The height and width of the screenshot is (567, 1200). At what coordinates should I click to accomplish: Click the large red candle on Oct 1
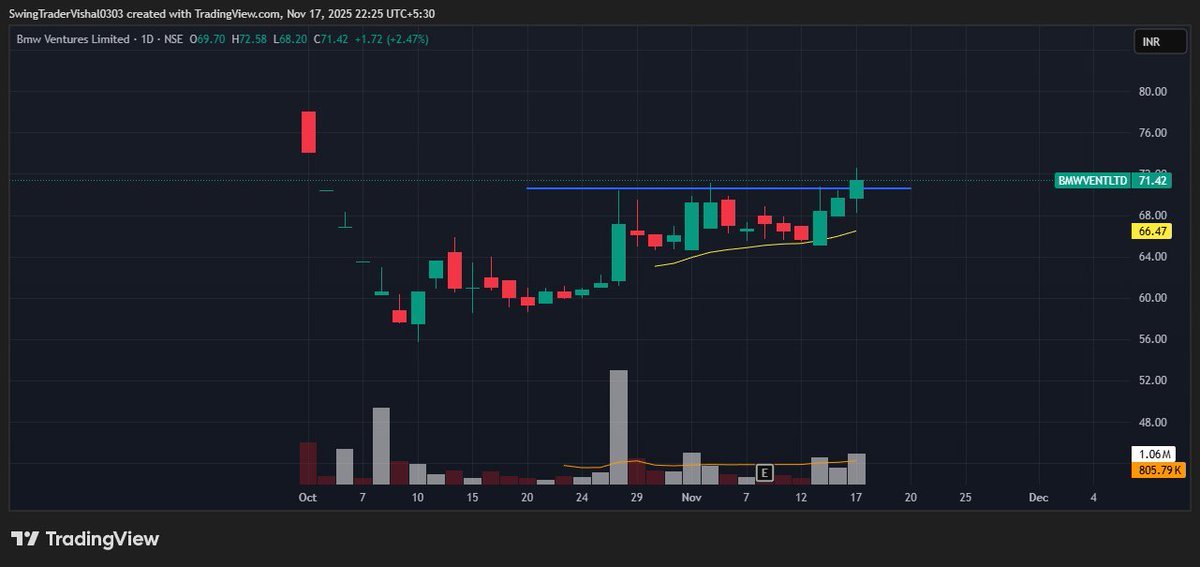pos(308,132)
